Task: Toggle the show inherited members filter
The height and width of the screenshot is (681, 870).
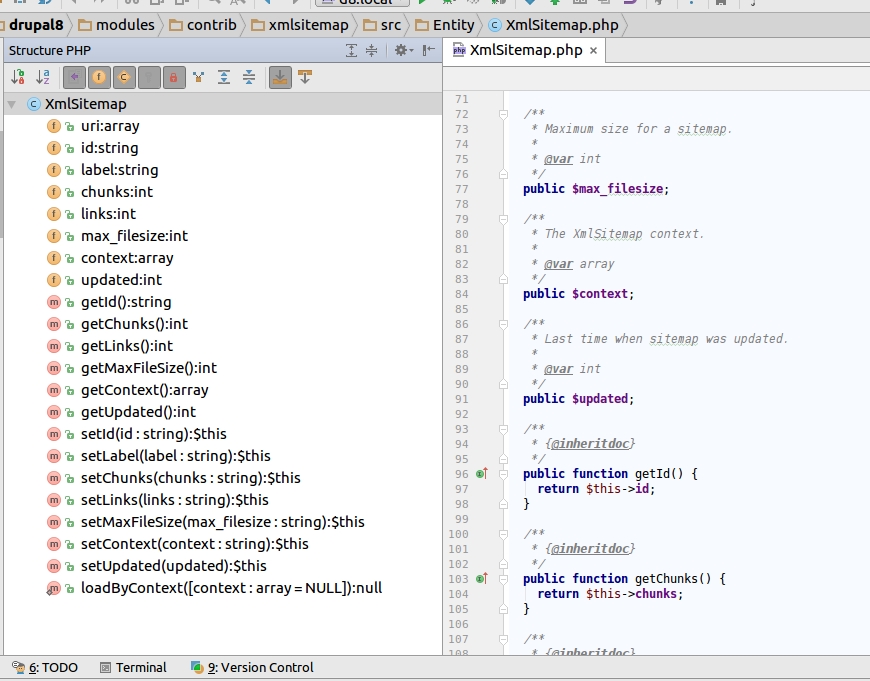Action: (74, 77)
